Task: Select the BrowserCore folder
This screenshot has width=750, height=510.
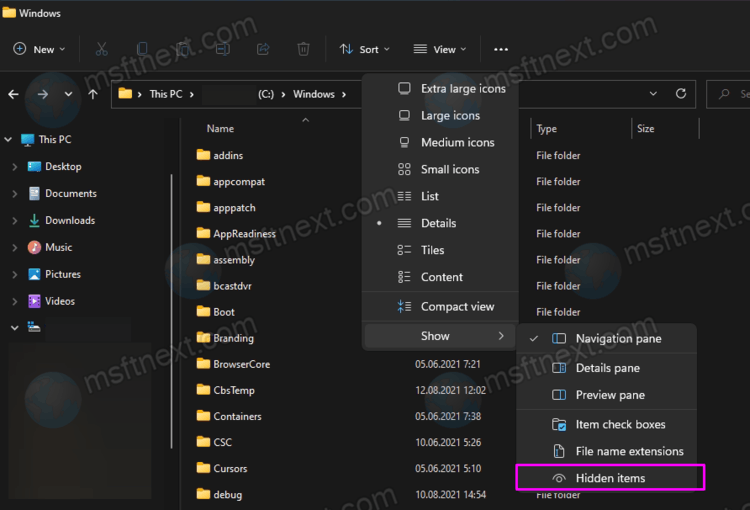Action: [x=233, y=364]
